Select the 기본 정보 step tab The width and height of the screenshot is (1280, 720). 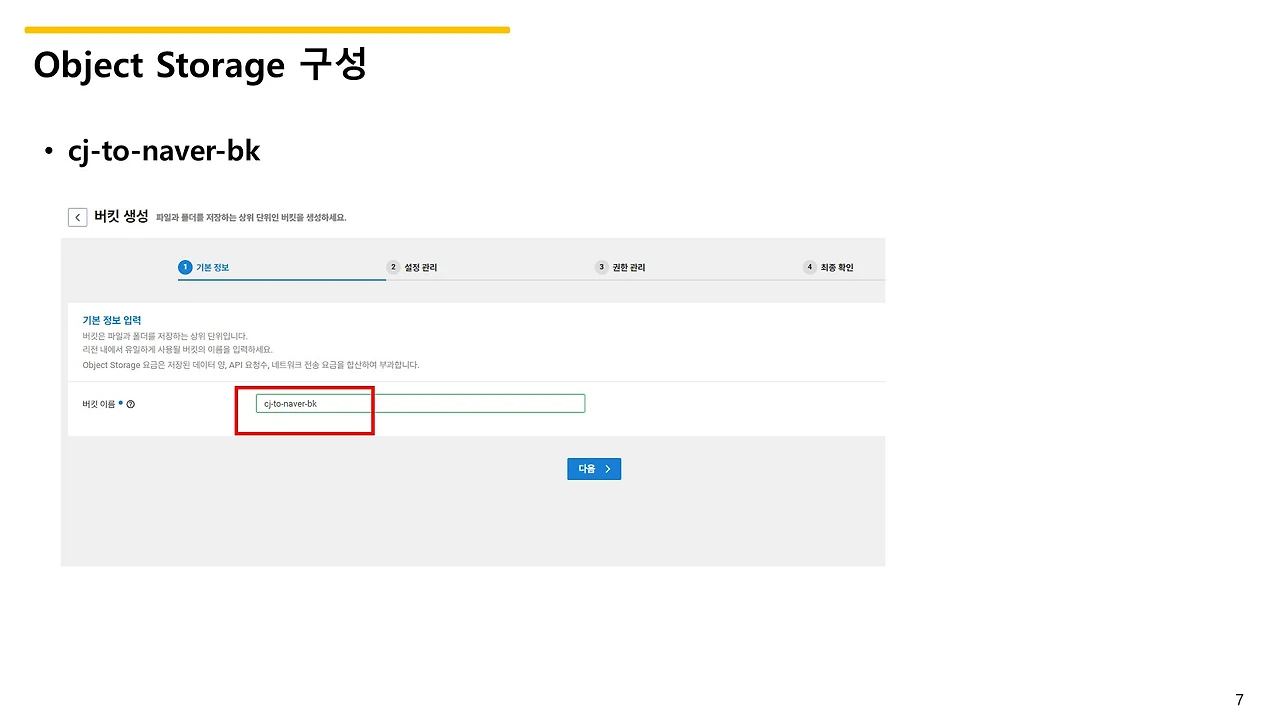coord(205,267)
